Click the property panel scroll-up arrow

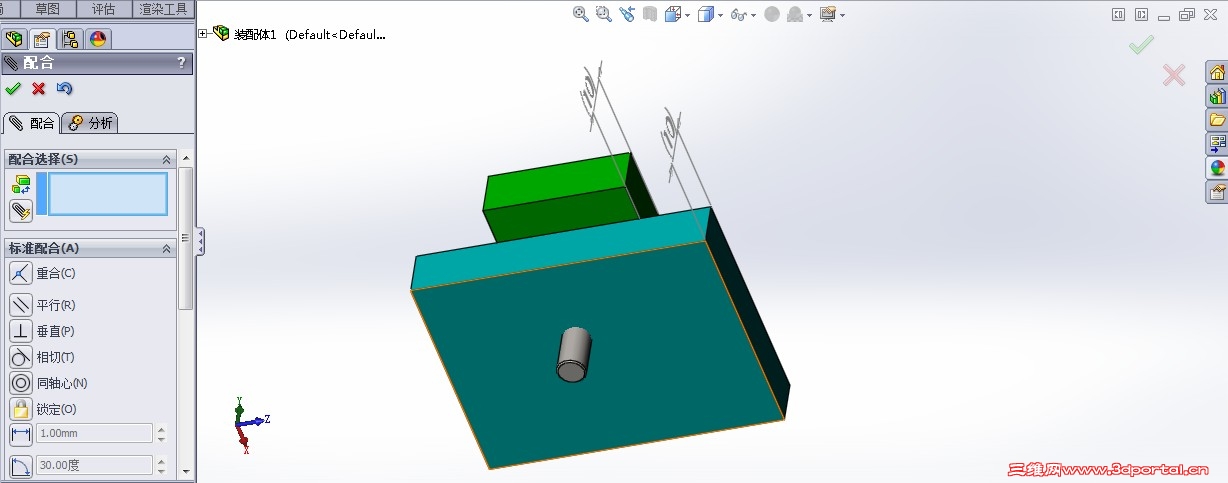[186, 160]
